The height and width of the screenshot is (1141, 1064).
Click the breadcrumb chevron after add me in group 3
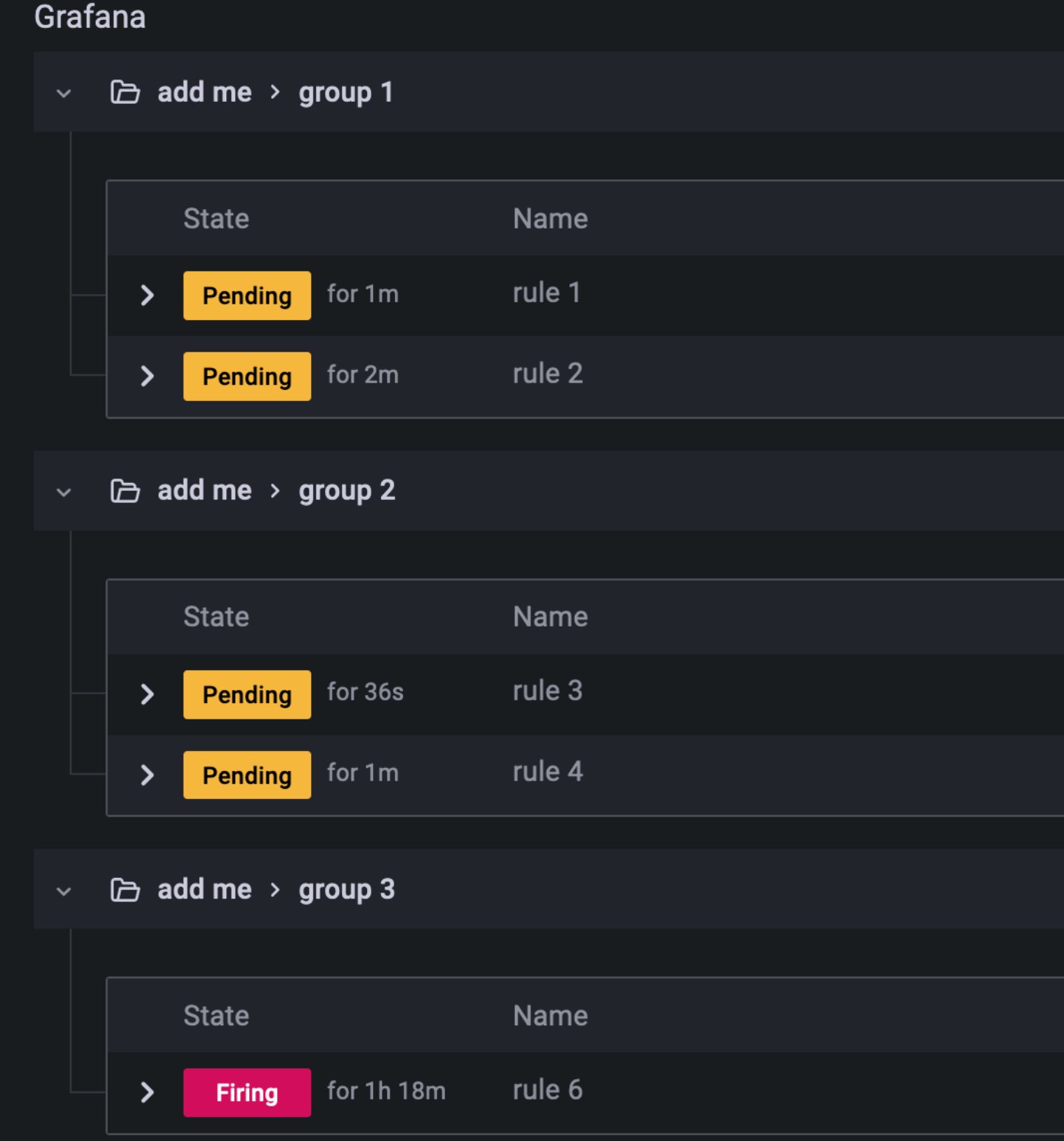[x=274, y=889]
